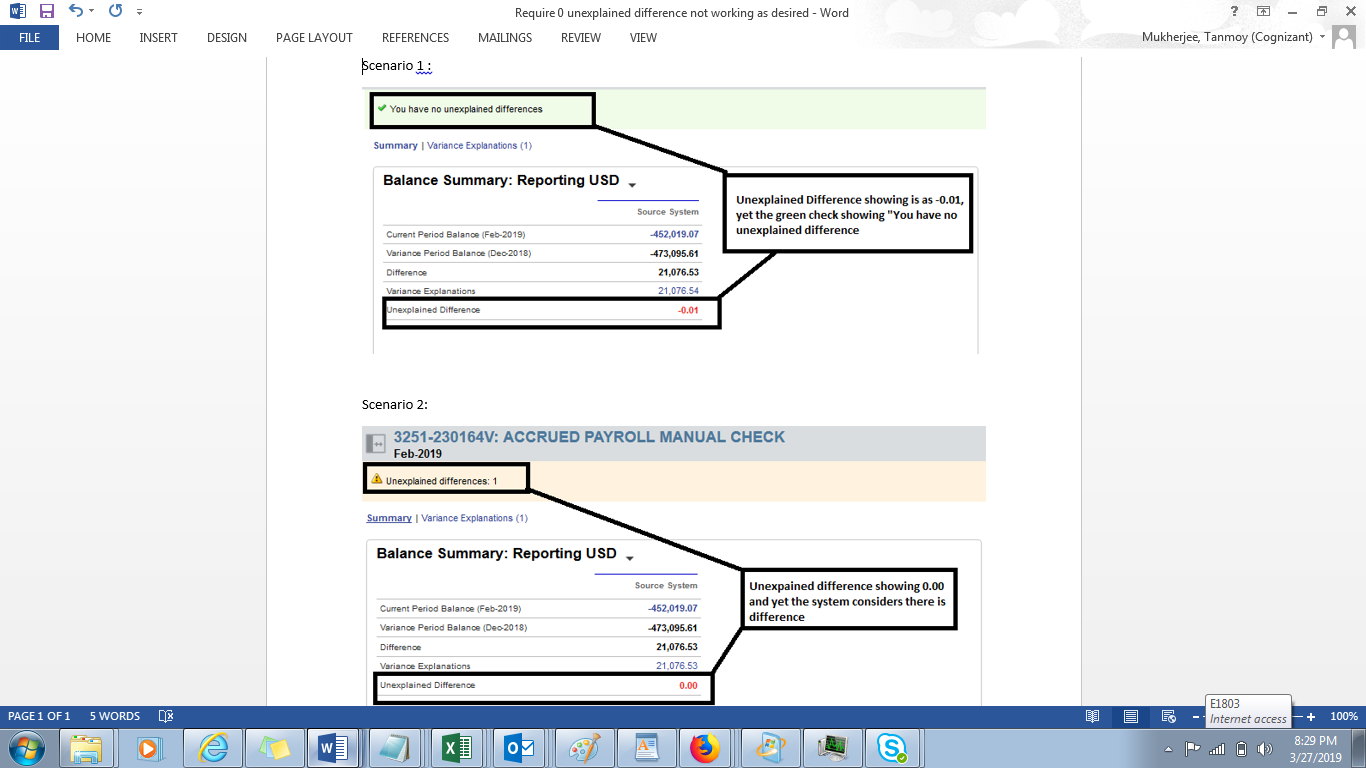This screenshot has height=768, width=1366.
Task: Click the volume speaker tray icon
Action: pyautogui.click(x=1265, y=749)
